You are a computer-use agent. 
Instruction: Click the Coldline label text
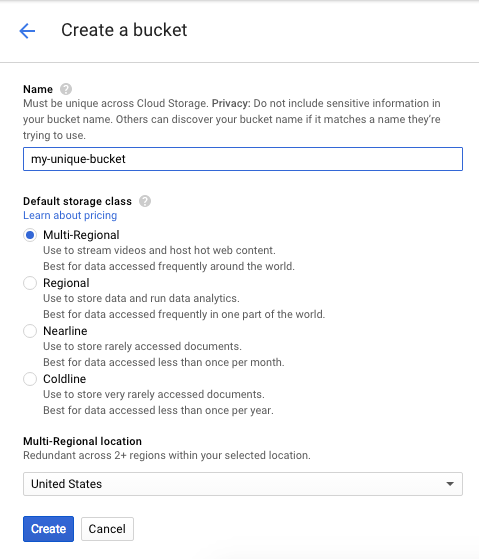pos(65,379)
